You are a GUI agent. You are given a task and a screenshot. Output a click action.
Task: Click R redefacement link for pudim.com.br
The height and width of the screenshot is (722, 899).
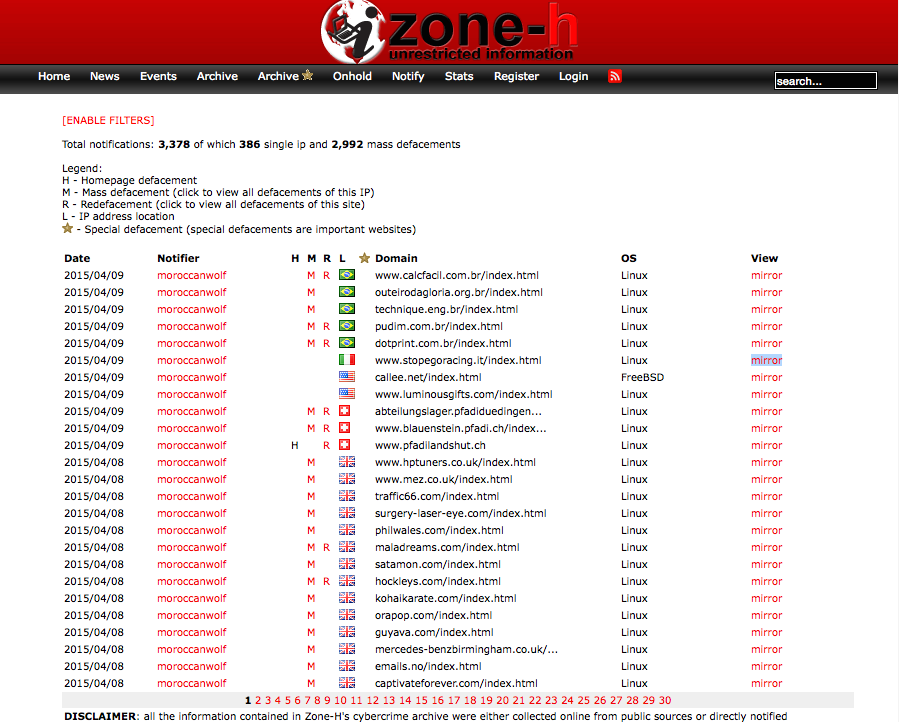click(x=326, y=326)
